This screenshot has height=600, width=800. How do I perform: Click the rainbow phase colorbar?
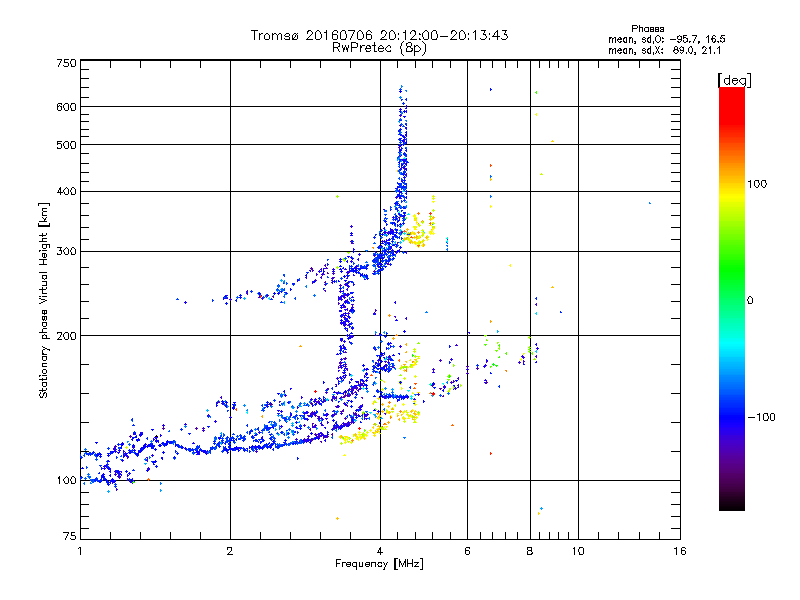(732, 298)
